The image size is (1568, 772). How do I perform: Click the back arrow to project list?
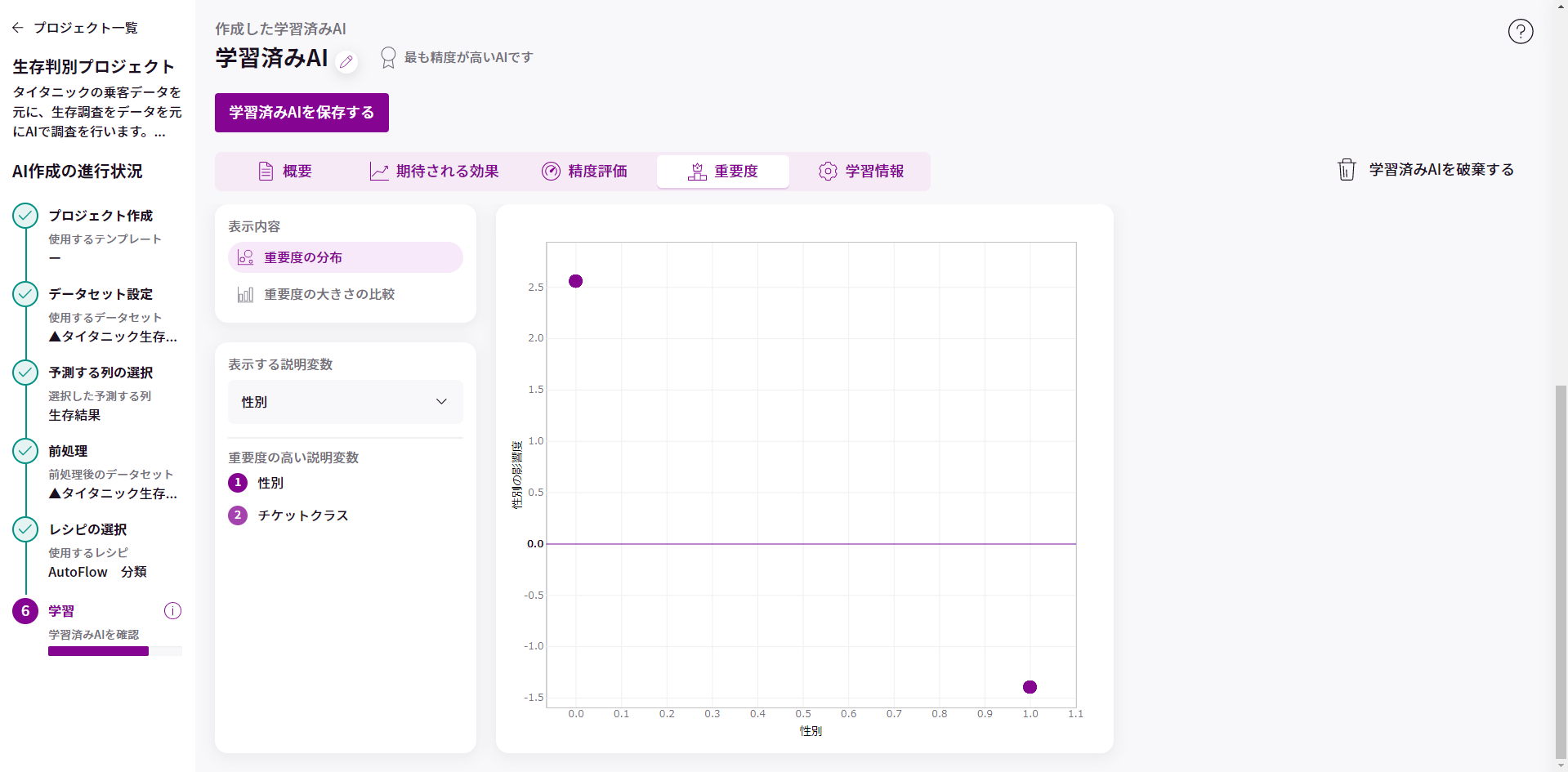[x=18, y=28]
